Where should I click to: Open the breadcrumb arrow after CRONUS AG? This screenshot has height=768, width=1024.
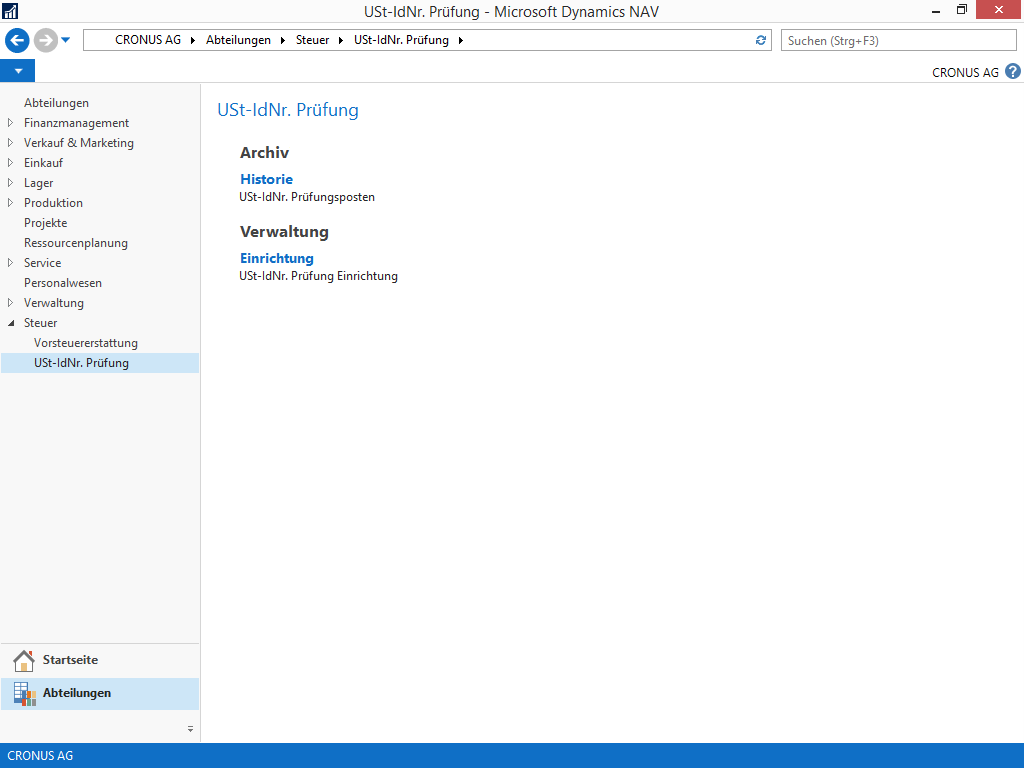(x=193, y=40)
